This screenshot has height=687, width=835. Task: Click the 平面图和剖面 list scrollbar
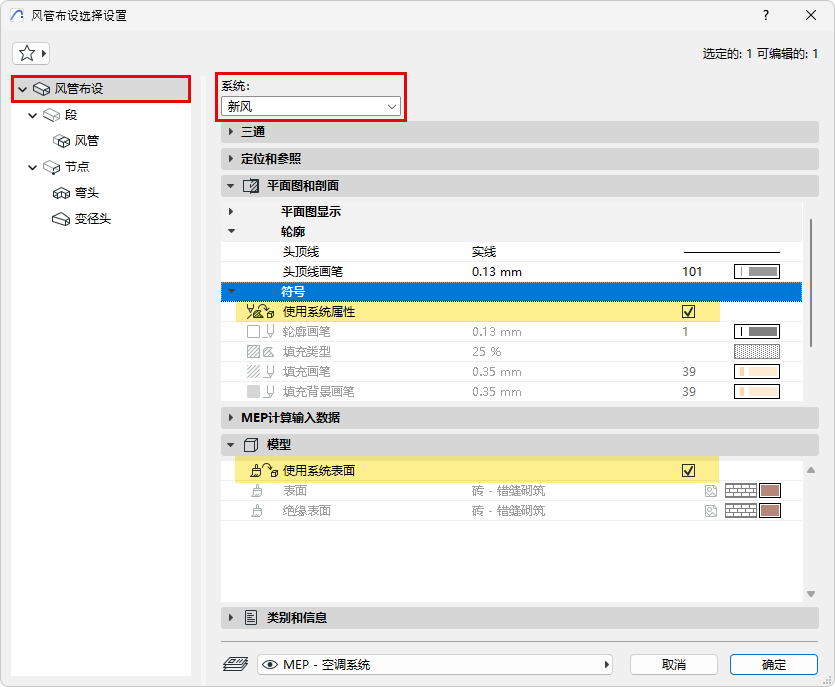tap(811, 283)
